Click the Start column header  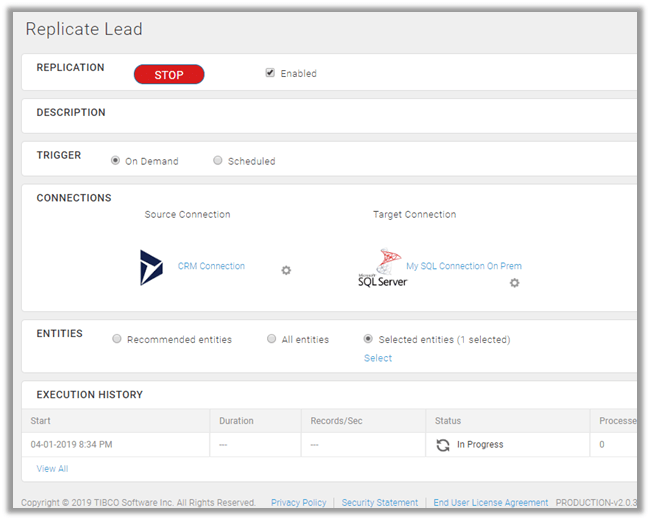(x=41, y=421)
